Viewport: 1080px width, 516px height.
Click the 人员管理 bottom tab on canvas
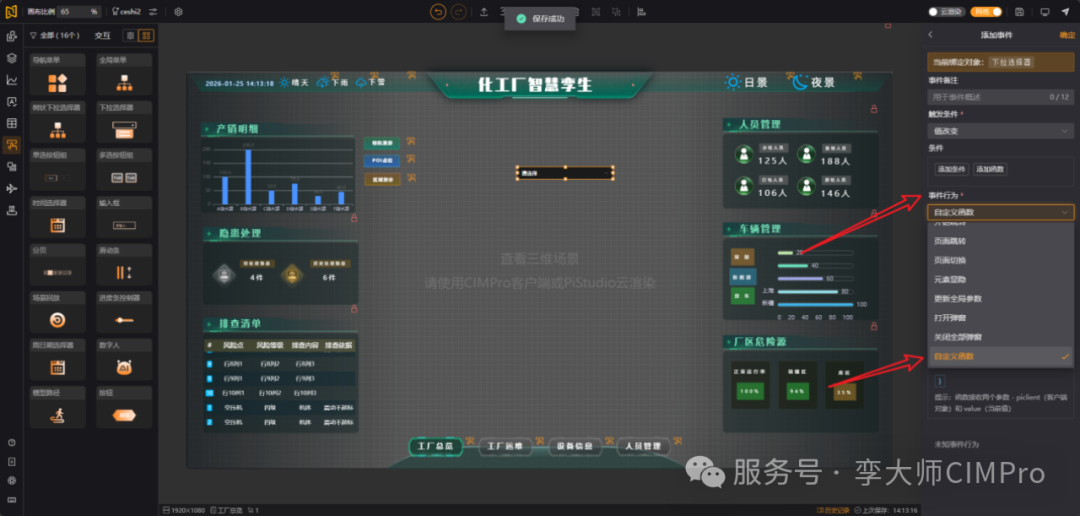[643, 446]
